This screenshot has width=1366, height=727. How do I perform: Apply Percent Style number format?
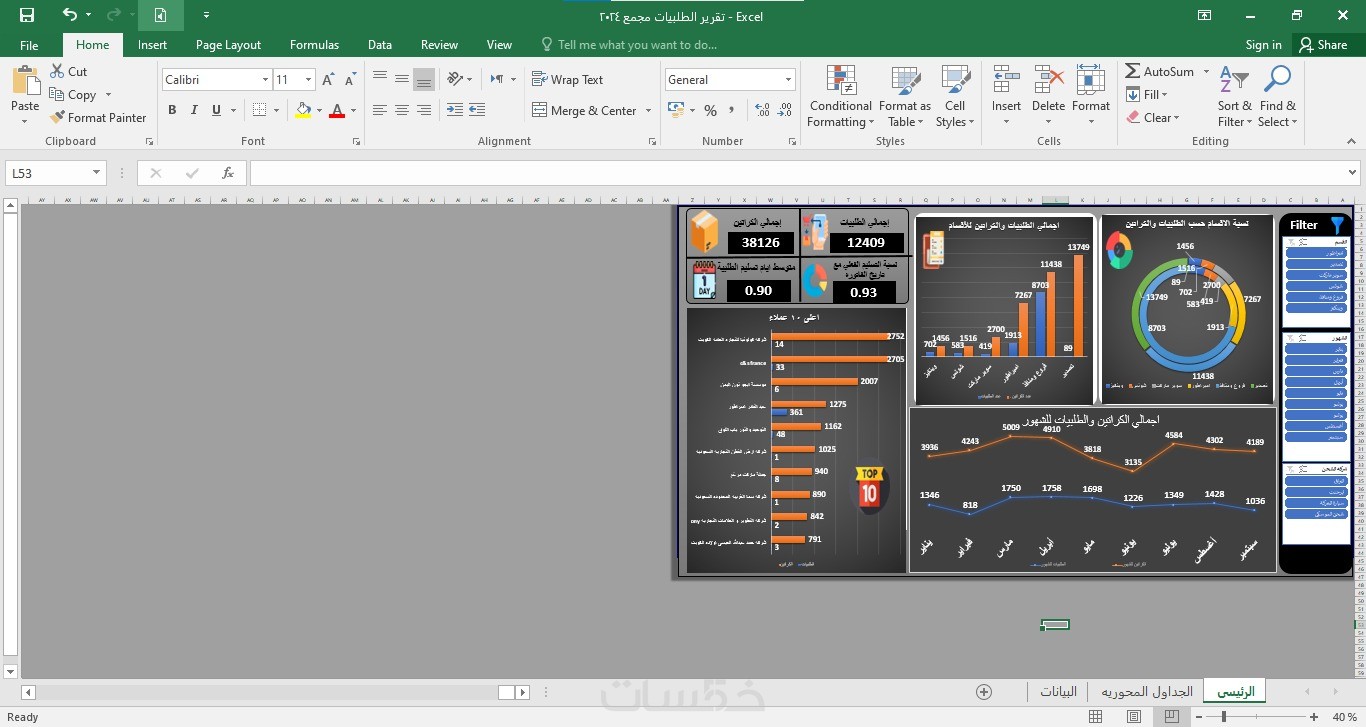tap(710, 110)
